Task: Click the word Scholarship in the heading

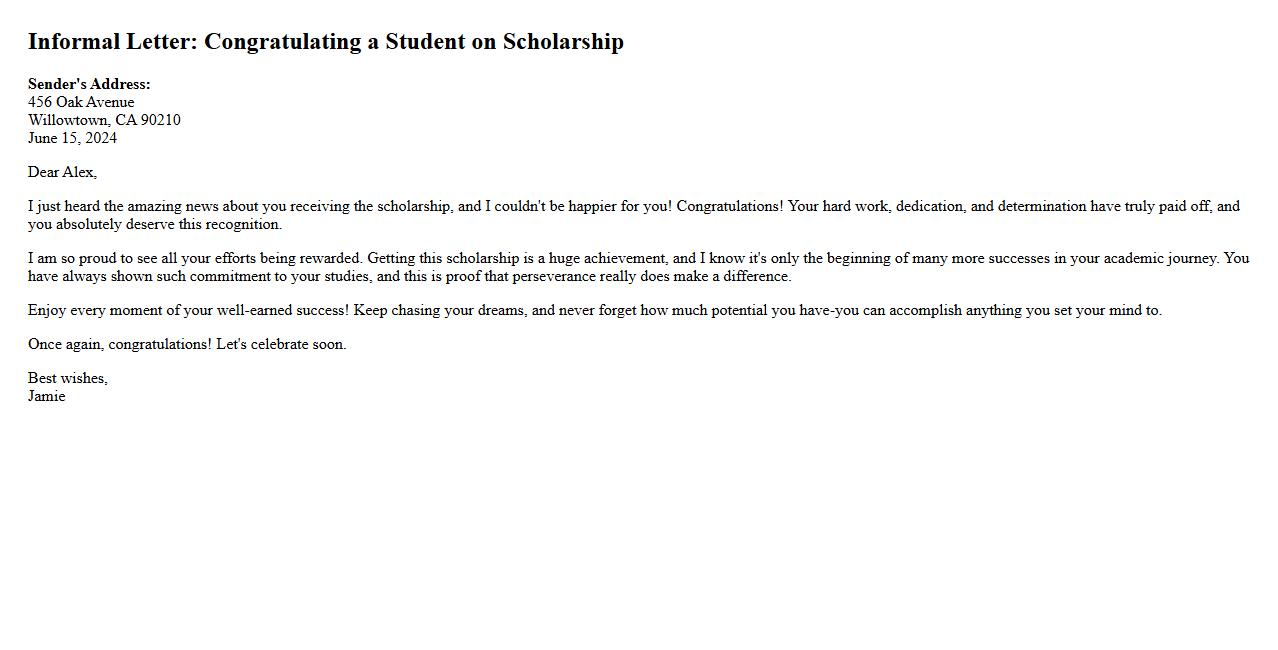Action: pyautogui.click(x=563, y=42)
